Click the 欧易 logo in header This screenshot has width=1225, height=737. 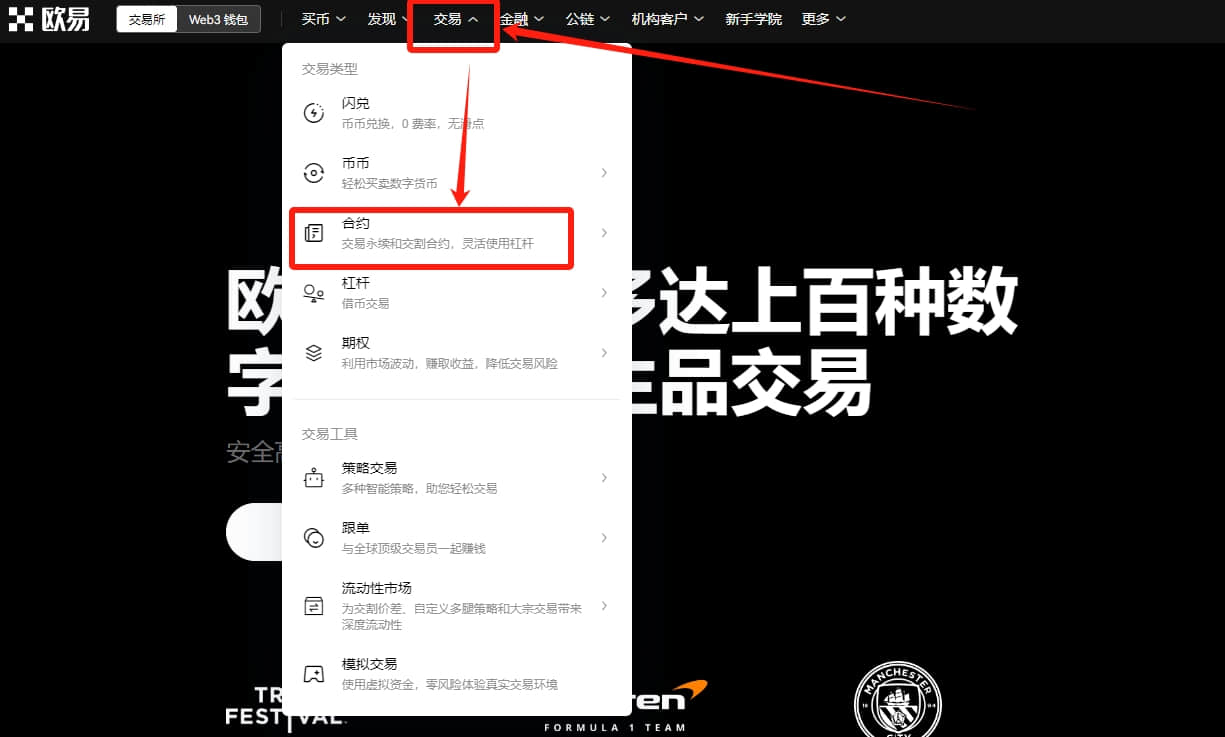(50, 18)
